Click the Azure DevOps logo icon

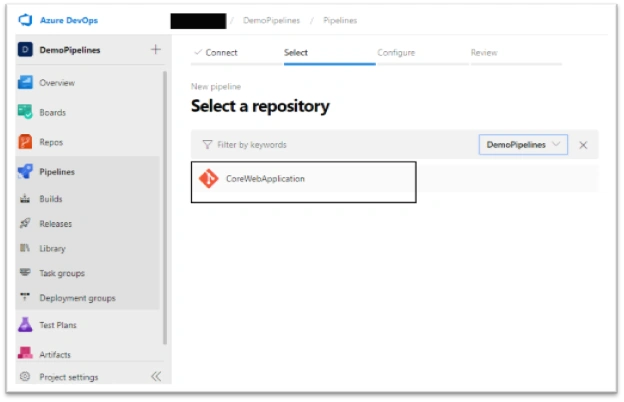pos(25,20)
